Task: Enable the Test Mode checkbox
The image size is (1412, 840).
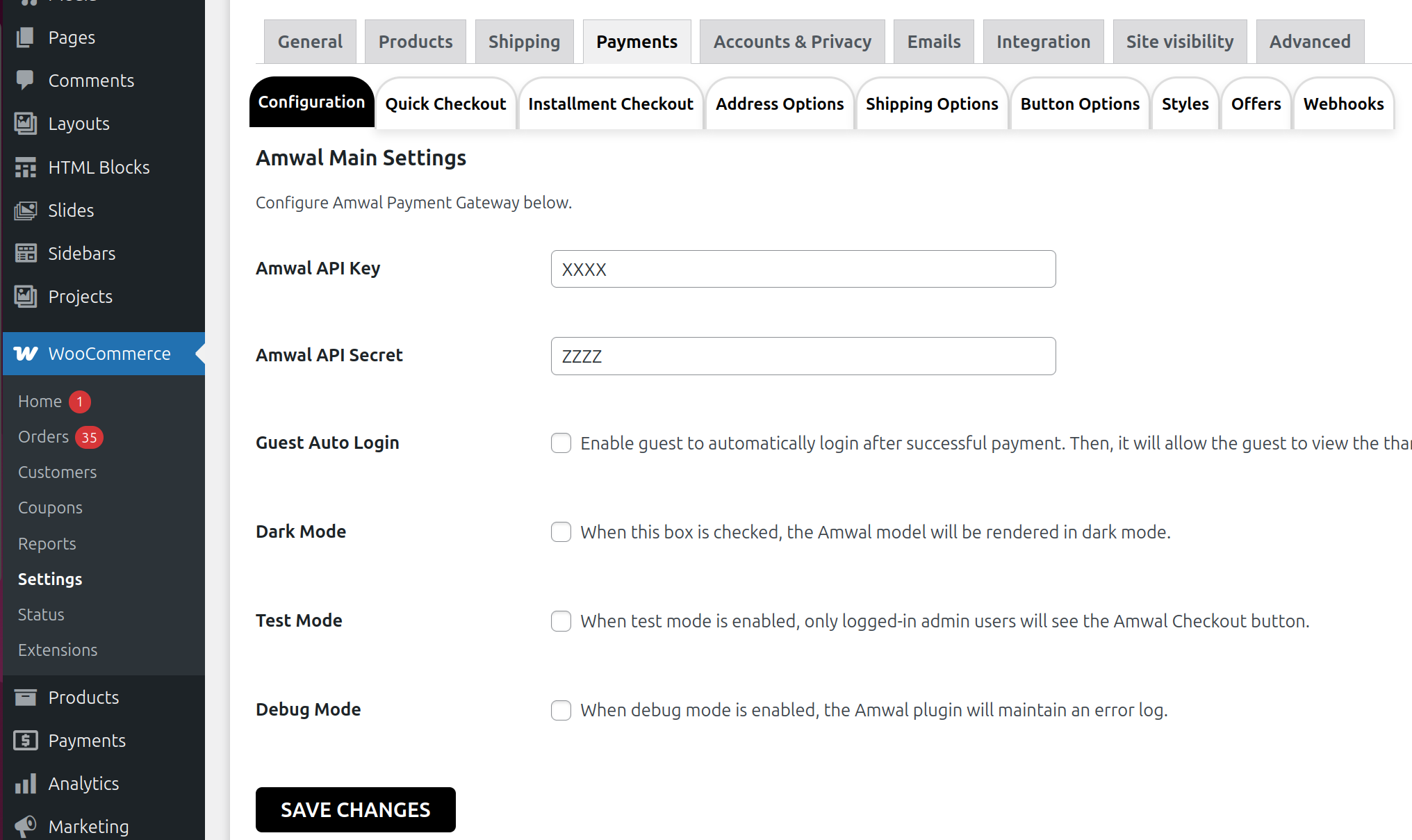Action: pyautogui.click(x=561, y=621)
